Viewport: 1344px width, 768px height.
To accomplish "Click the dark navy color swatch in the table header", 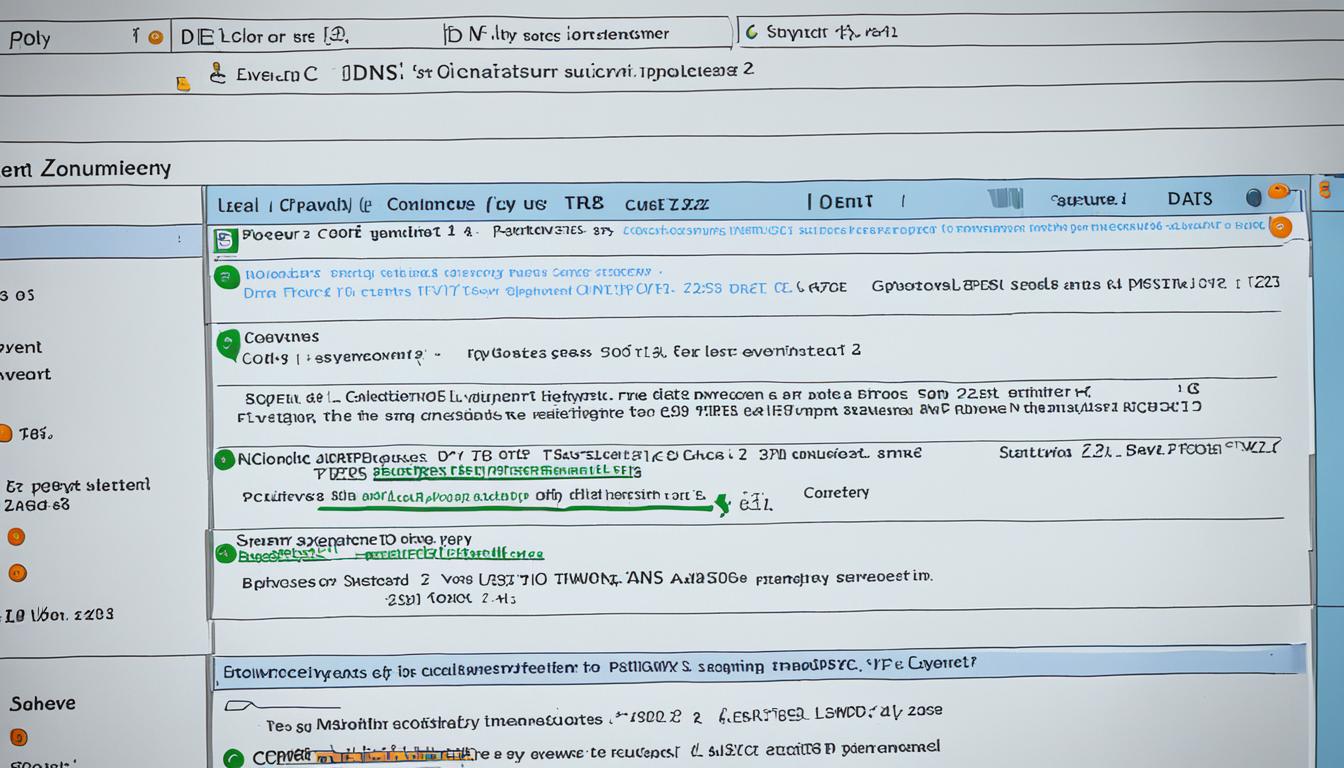I will [1255, 196].
